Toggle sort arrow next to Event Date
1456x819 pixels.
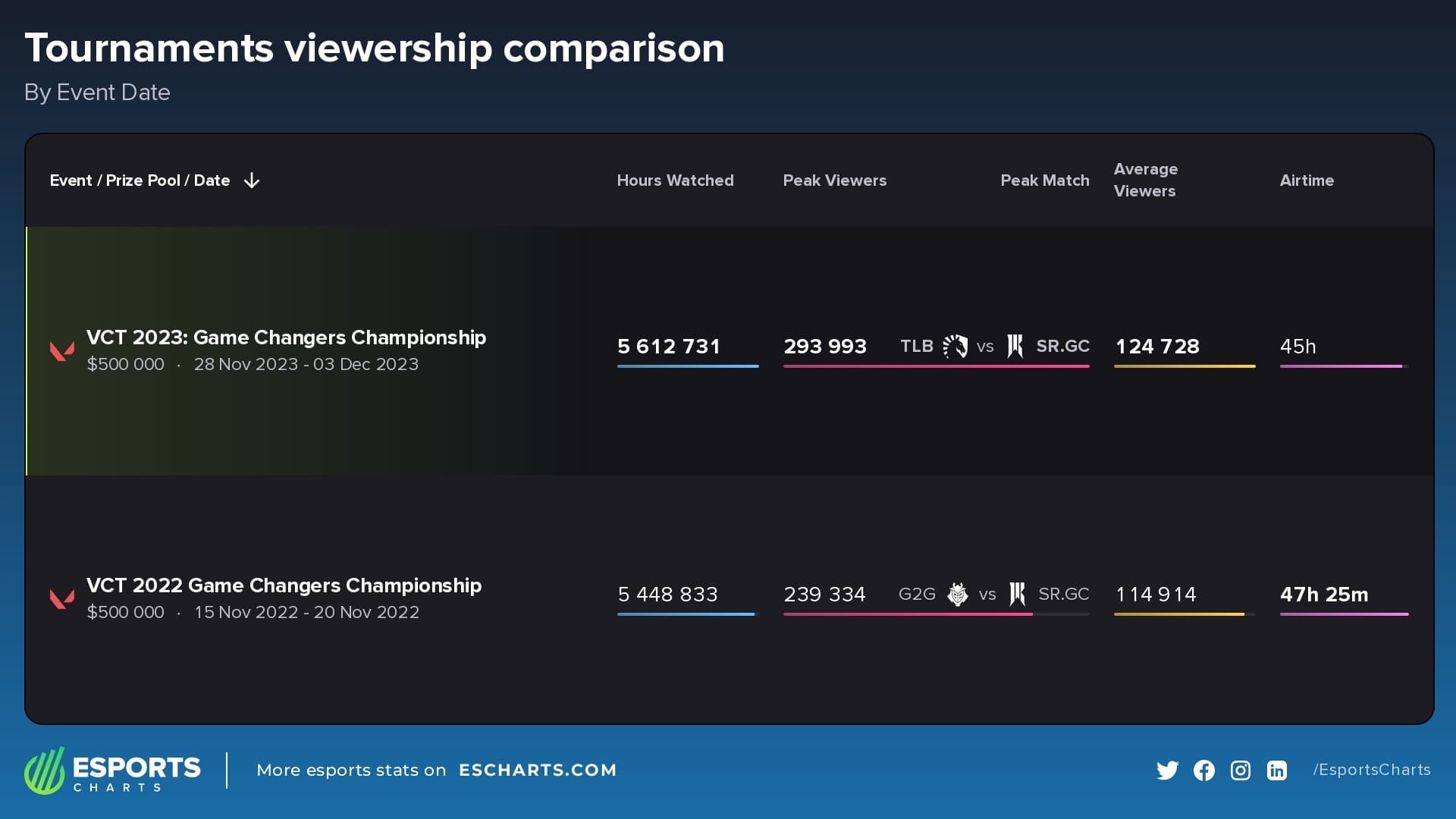point(252,180)
